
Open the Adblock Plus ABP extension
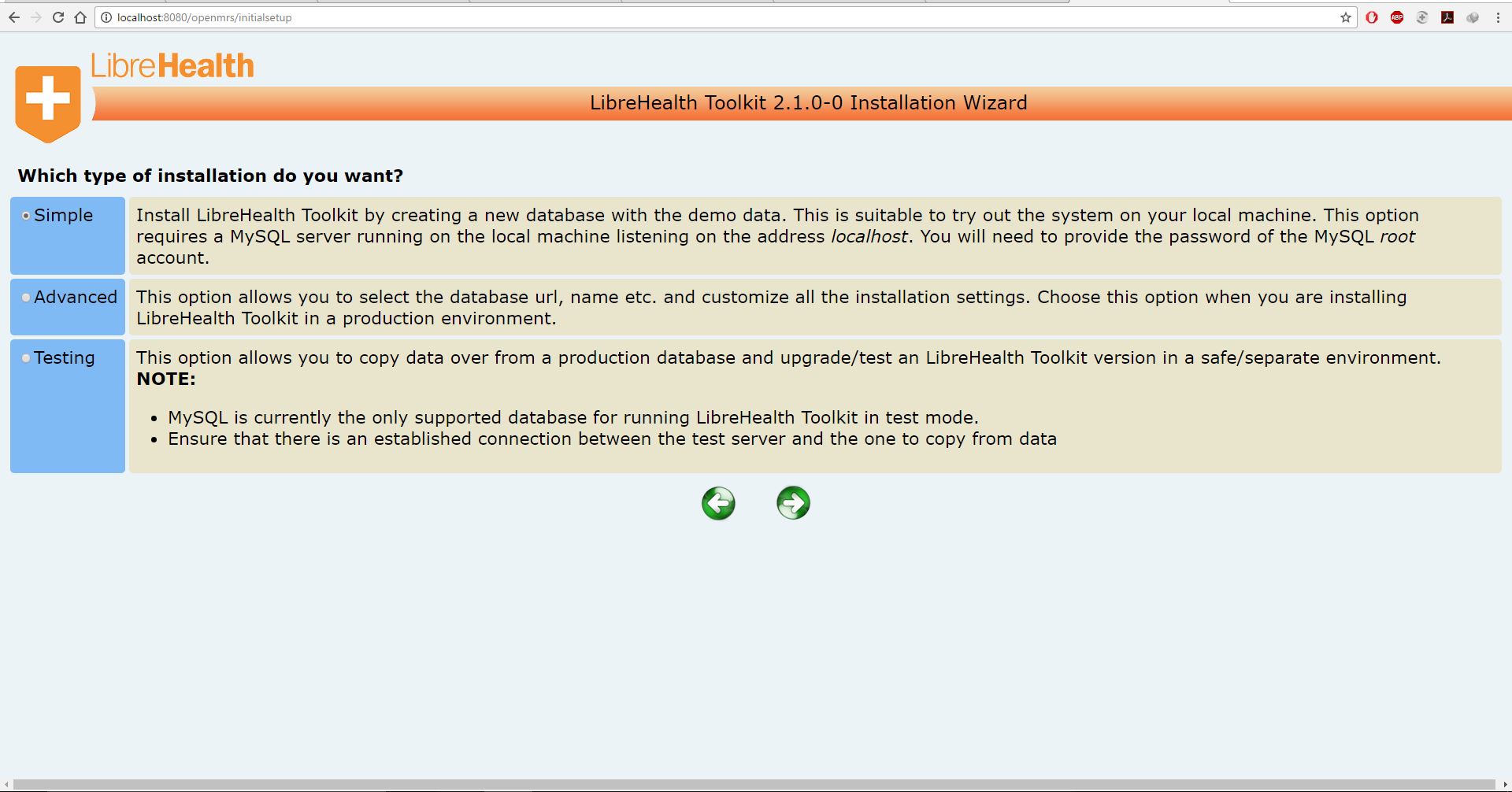[x=1397, y=17]
